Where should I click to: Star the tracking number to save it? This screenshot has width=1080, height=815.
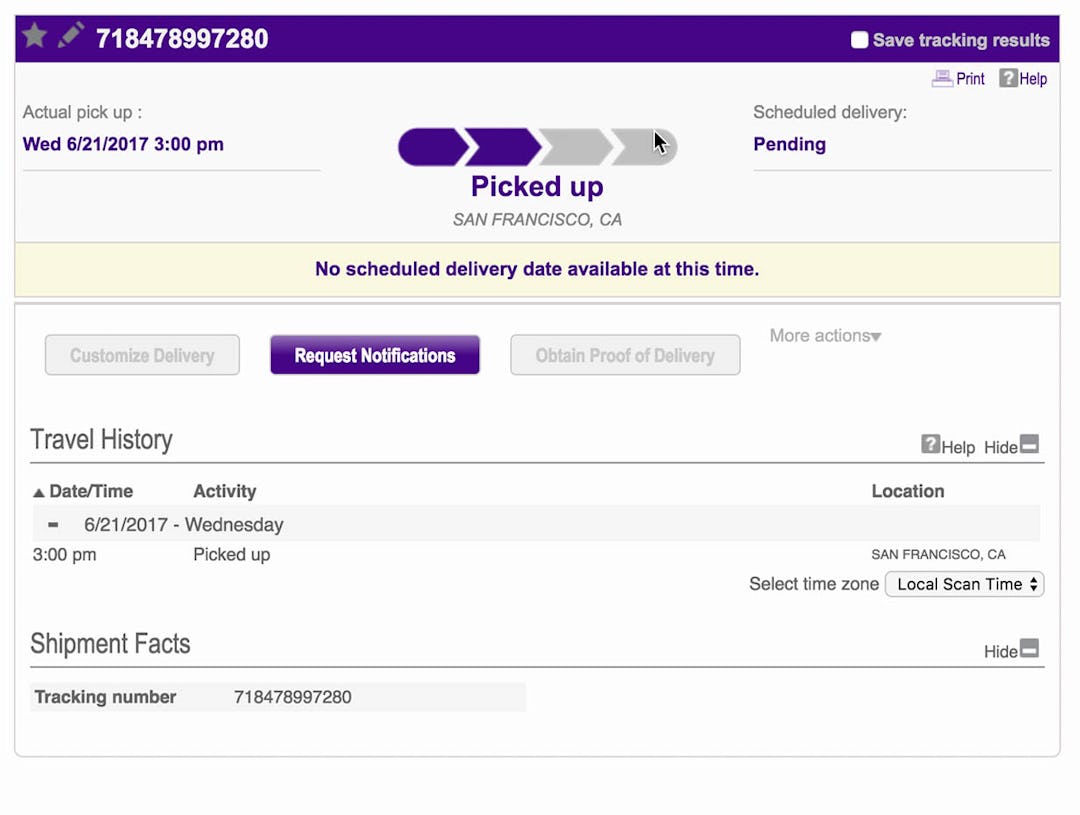pos(34,35)
